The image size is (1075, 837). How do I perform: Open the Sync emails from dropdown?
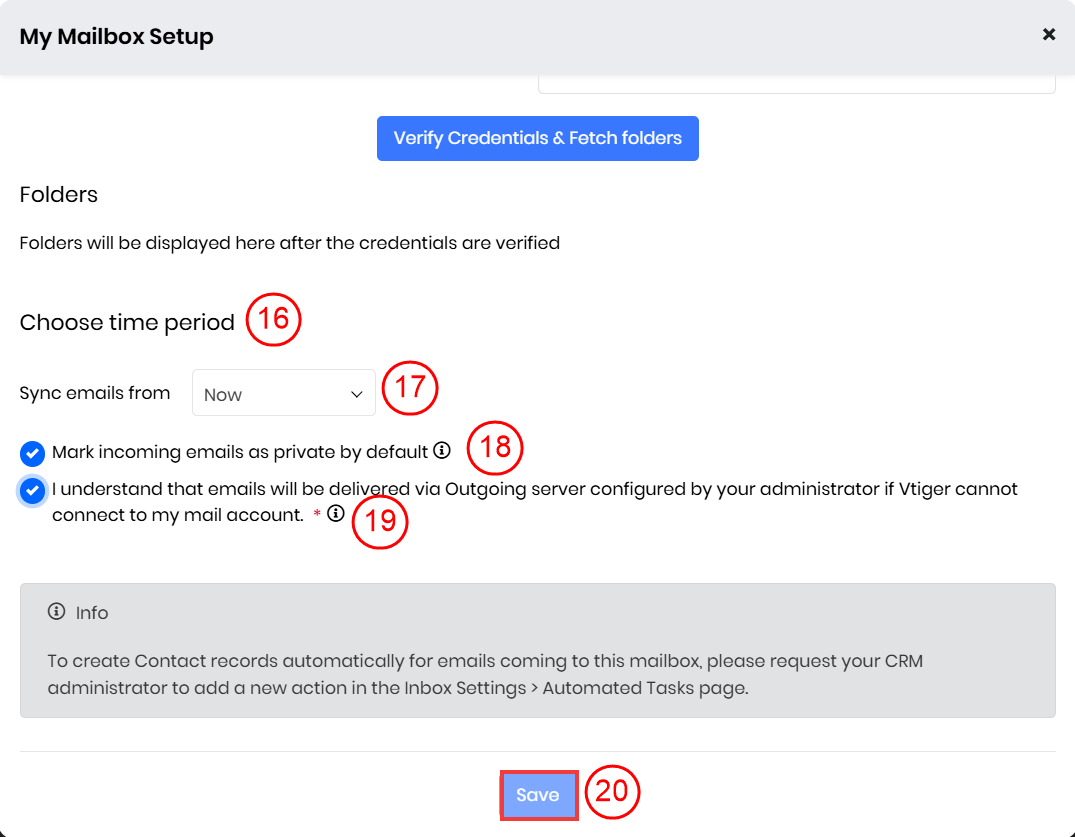pos(283,393)
